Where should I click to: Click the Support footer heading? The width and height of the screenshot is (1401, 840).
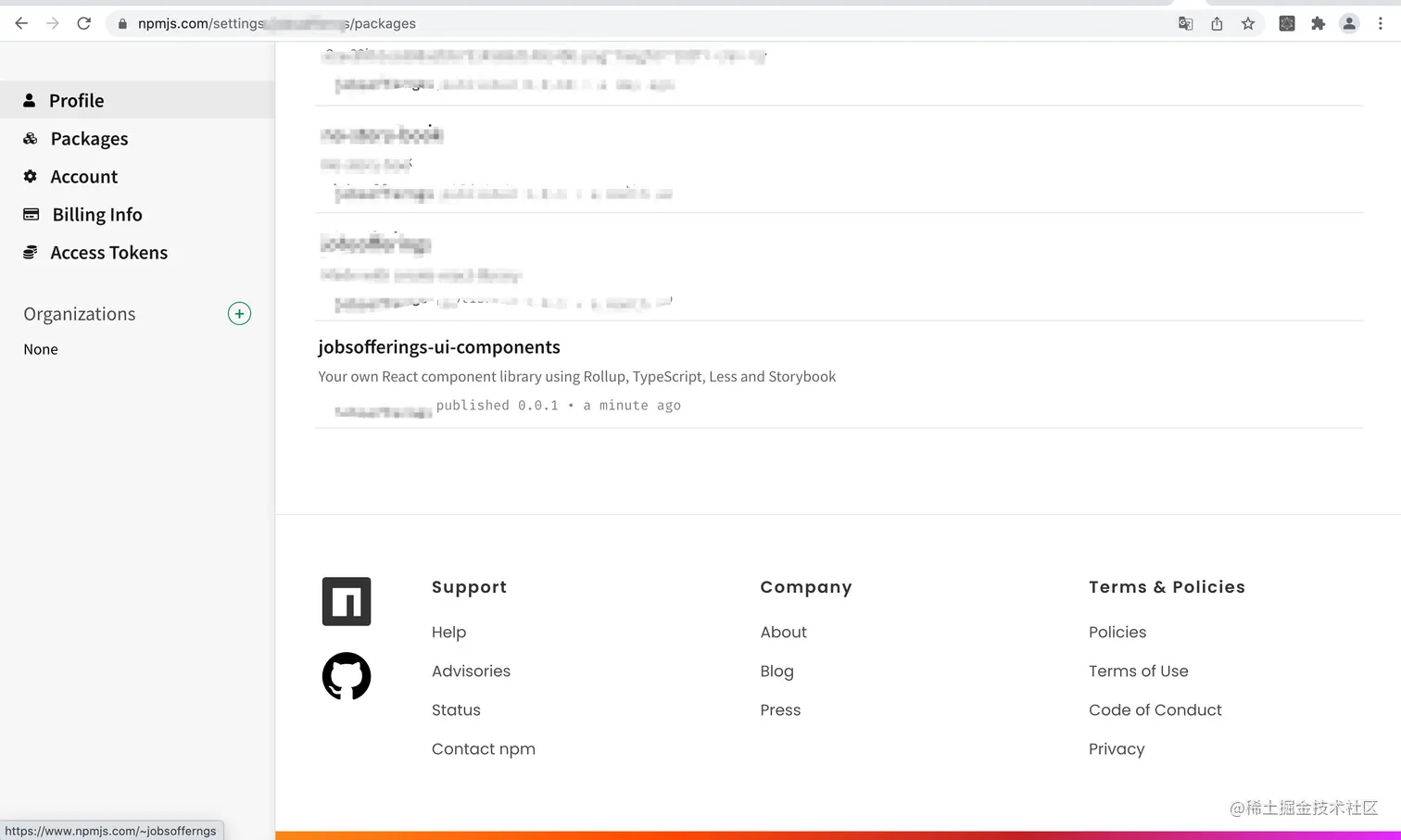[469, 586]
